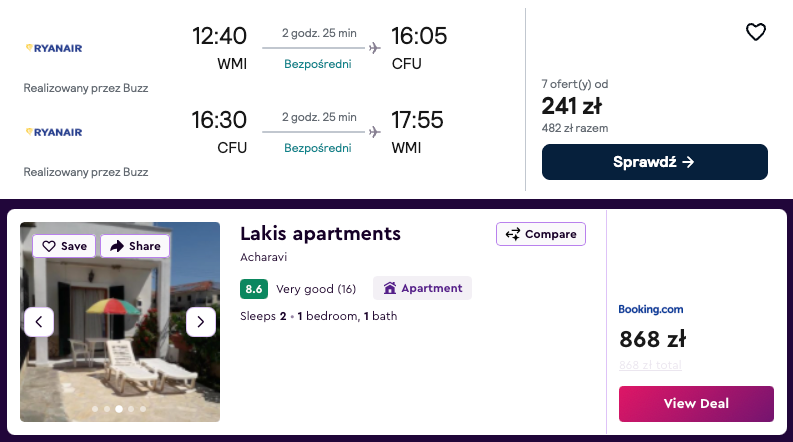Show next hotel photo
793x442 pixels.
tap(201, 321)
